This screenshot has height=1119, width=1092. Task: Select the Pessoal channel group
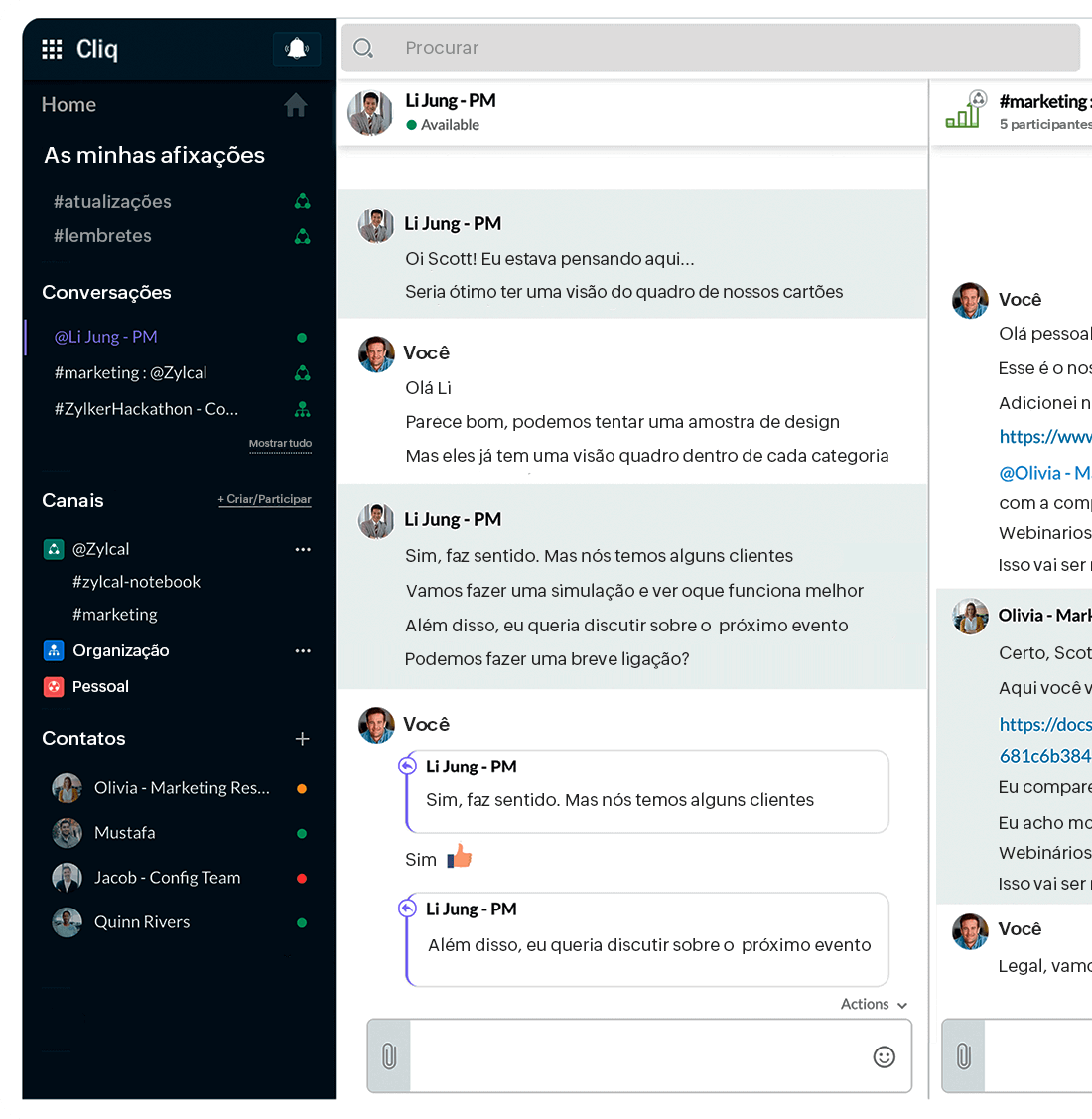pos(100,686)
